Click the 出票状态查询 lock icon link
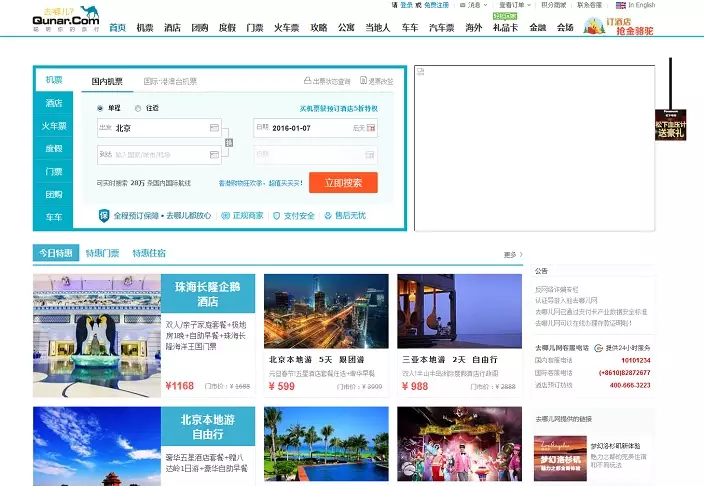The height and width of the screenshot is (486, 704). [307, 81]
